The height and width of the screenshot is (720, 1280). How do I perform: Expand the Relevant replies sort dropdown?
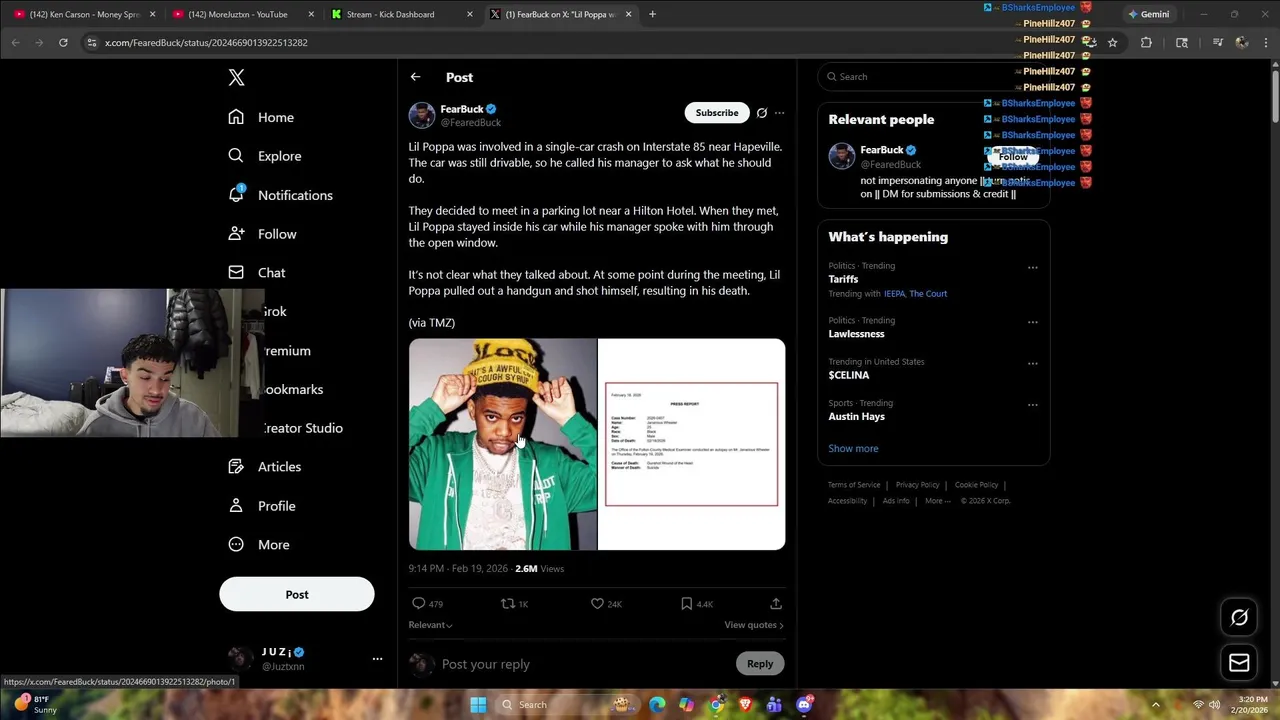pos(430,625)
